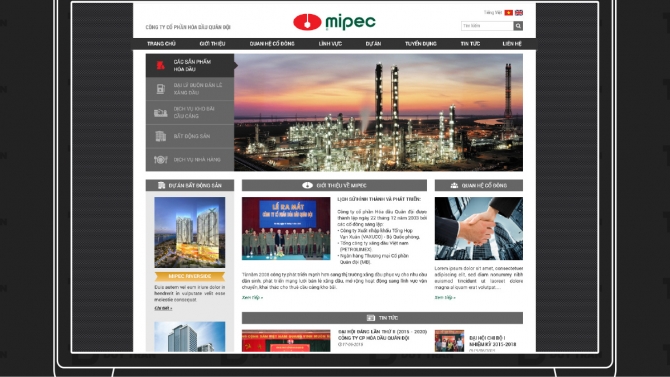The image size is (670, 377).
Task: Click Xem tiếp under Mipec introduction
Action: pos(252,297)
